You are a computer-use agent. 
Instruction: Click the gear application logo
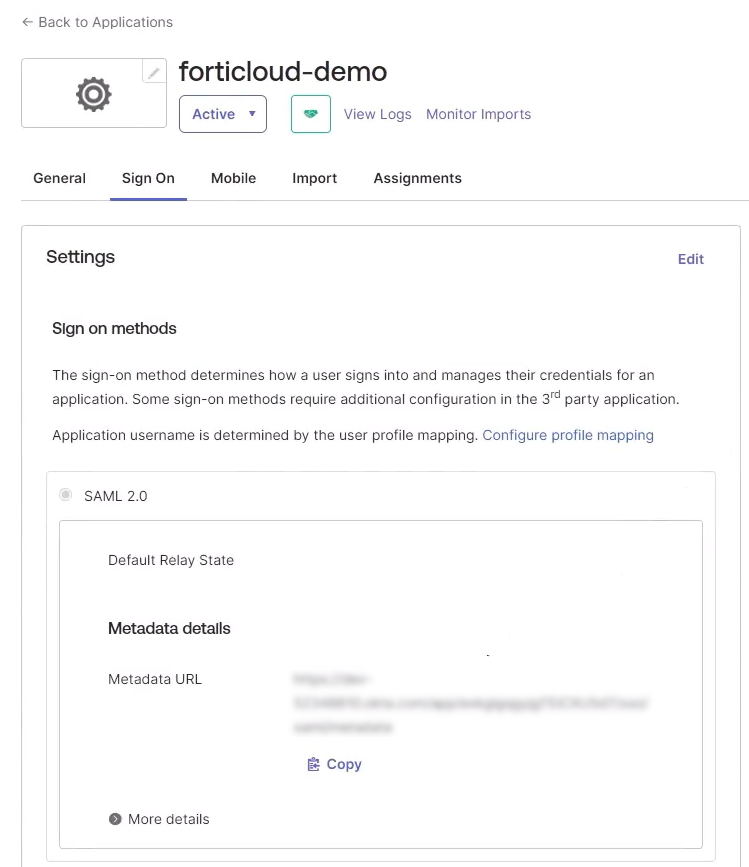[x=94, y=94]
